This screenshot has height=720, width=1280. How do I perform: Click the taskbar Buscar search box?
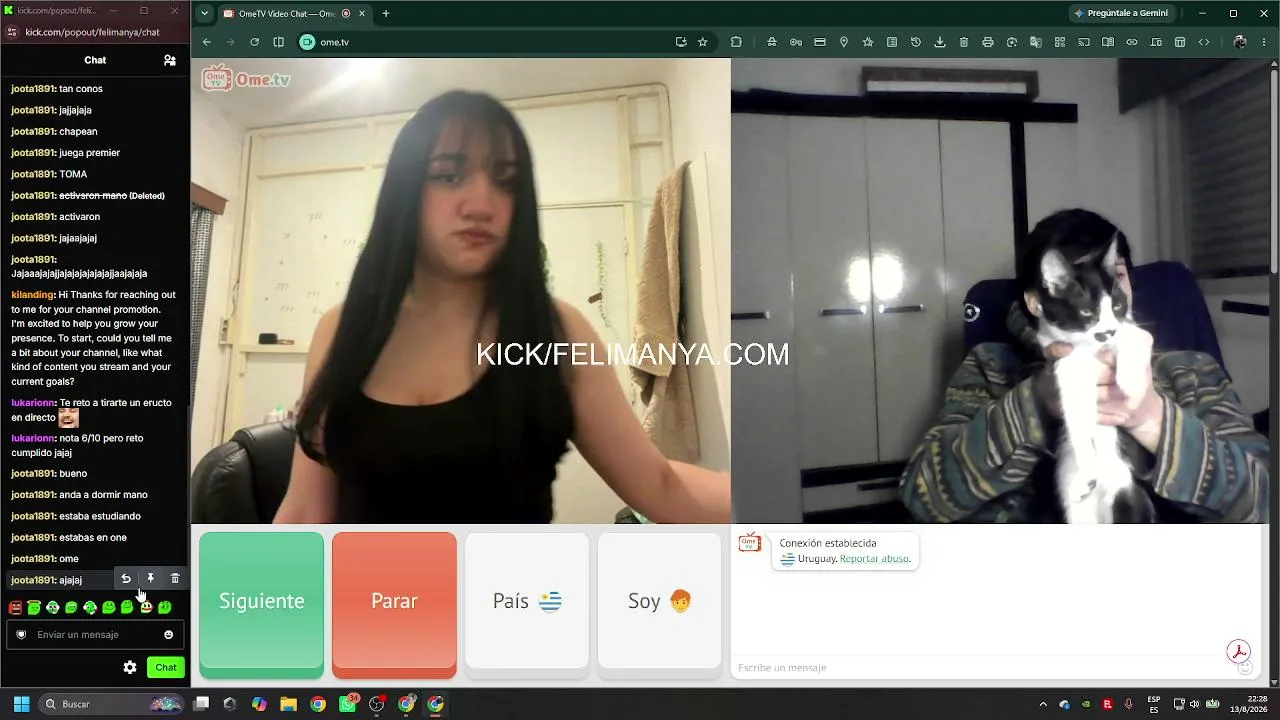(x=112, y=704)
